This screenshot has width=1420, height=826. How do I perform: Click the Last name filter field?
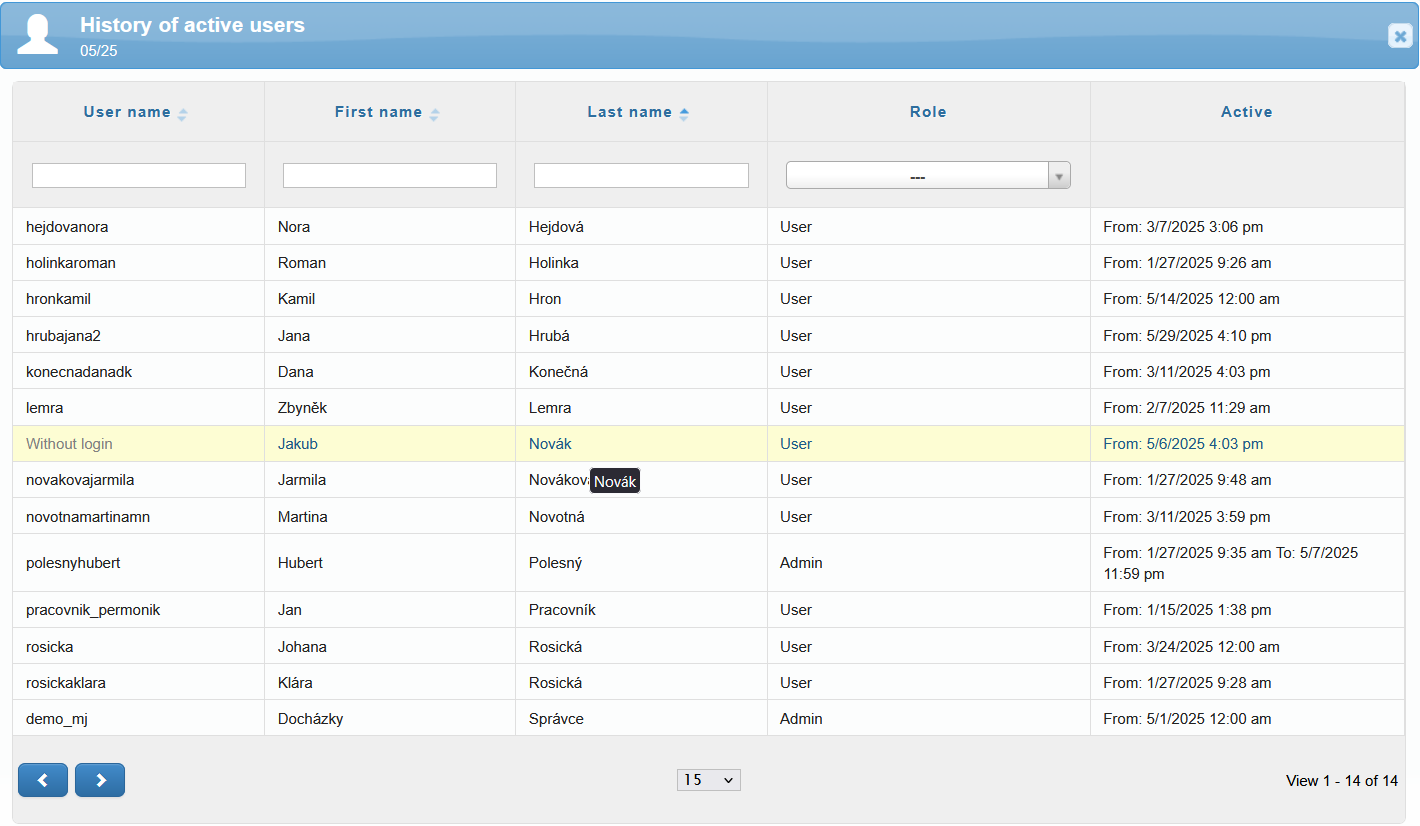tap(641, 176)
